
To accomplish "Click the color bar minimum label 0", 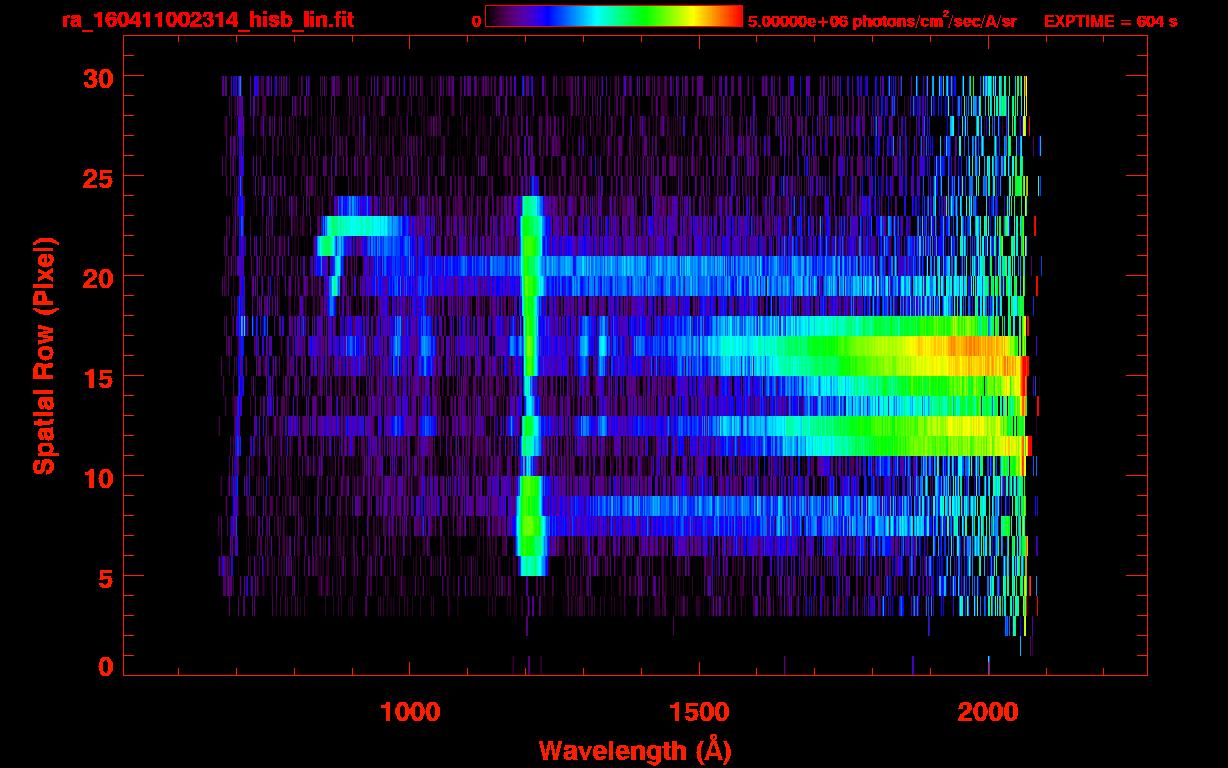I will click(x=476, y=21).
